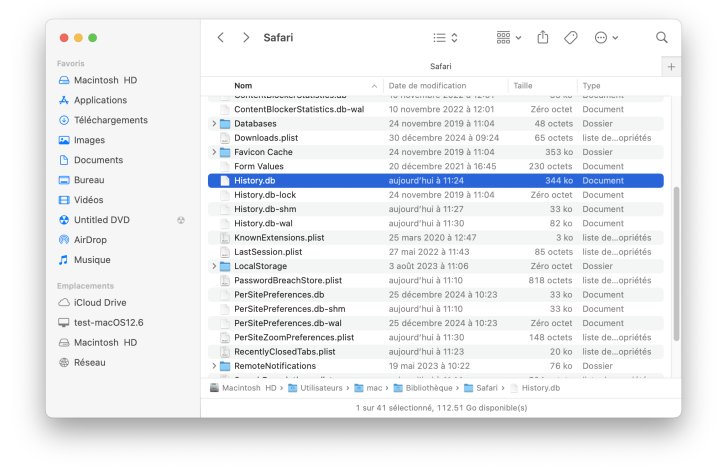Viewport: 720px width, 474px height.
Task: Click the green zoom window button
Action: 93,38
